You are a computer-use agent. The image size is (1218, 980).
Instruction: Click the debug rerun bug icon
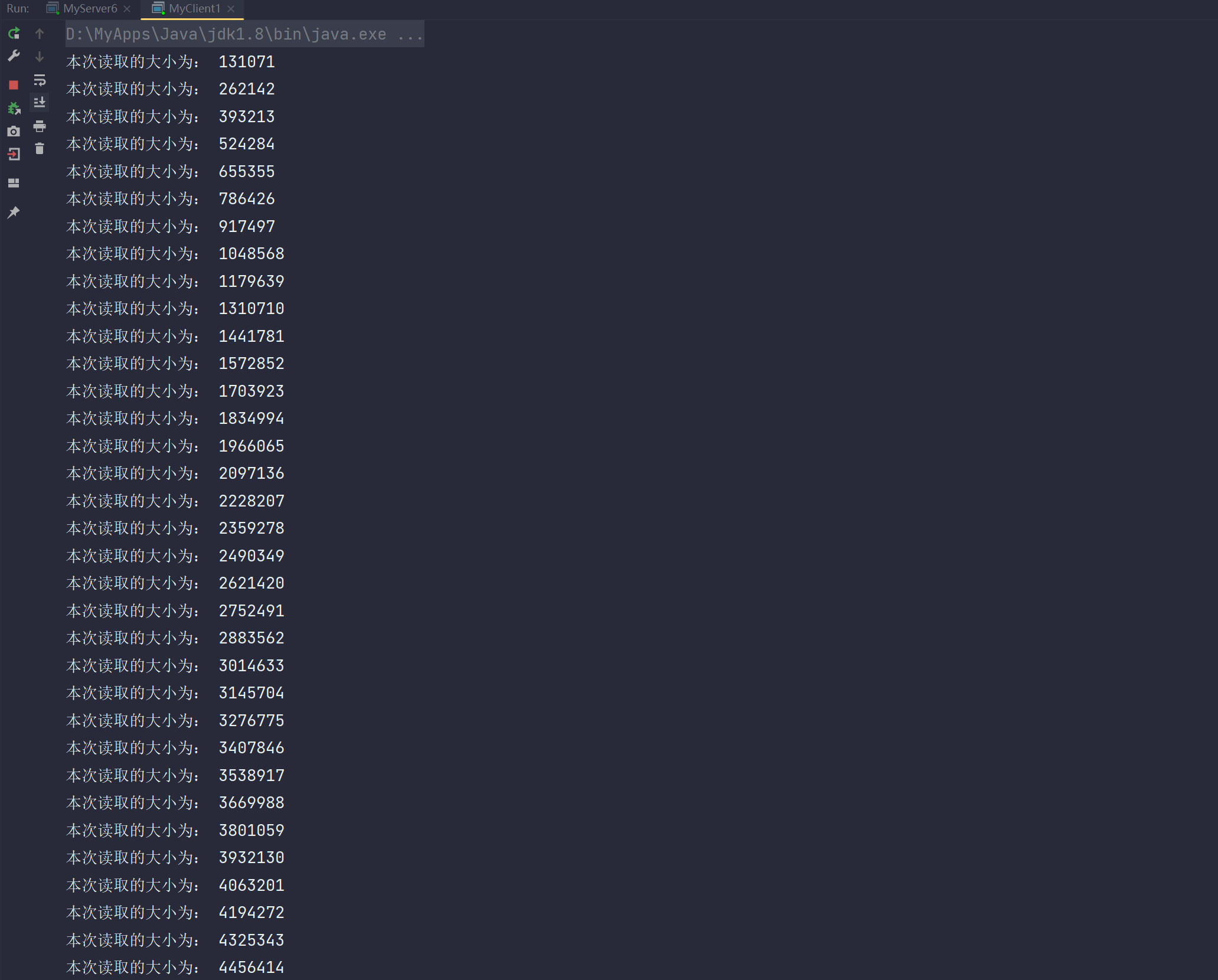(14, 108)
